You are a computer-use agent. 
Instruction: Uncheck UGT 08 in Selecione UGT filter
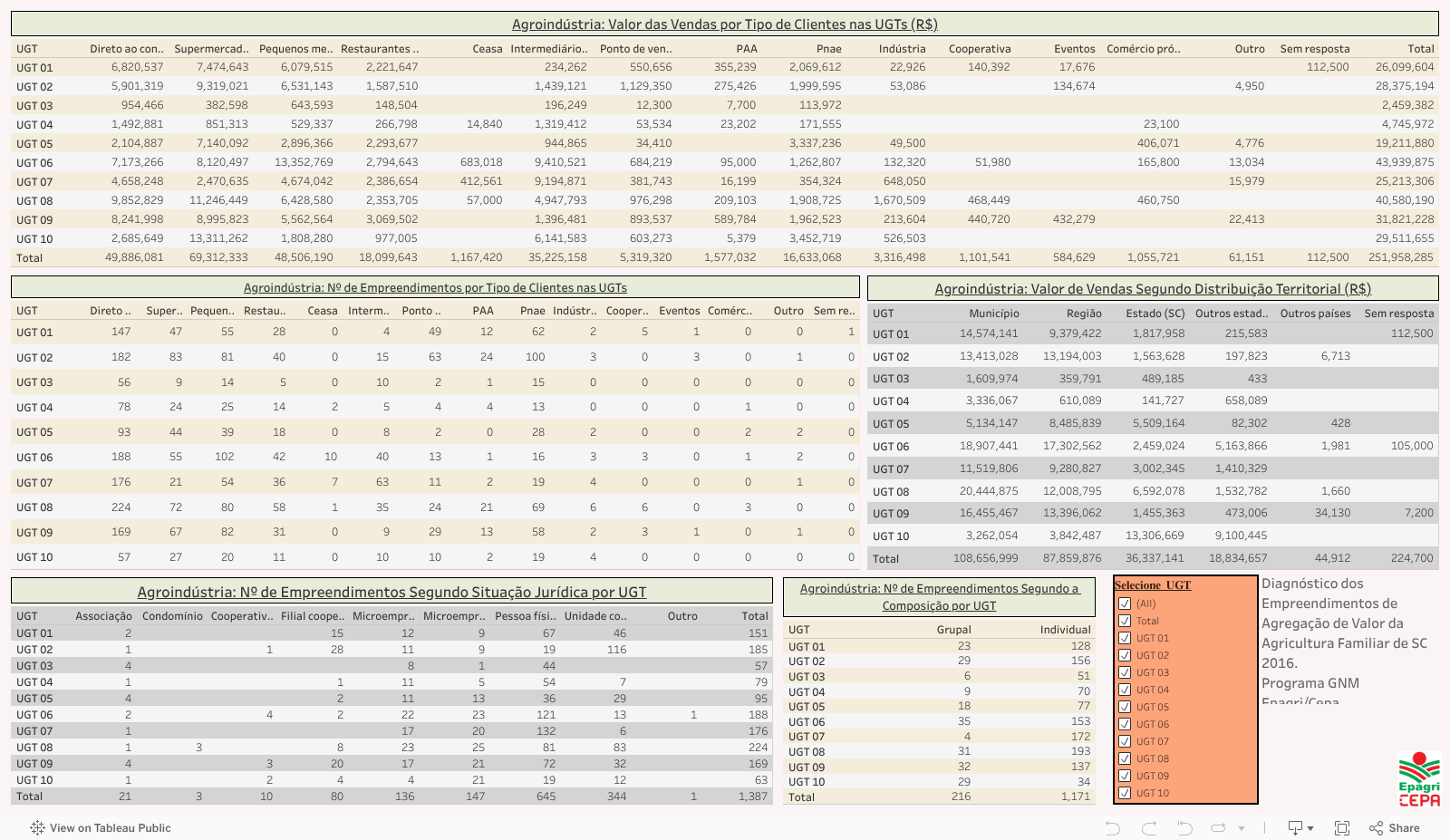(1125, 758)
